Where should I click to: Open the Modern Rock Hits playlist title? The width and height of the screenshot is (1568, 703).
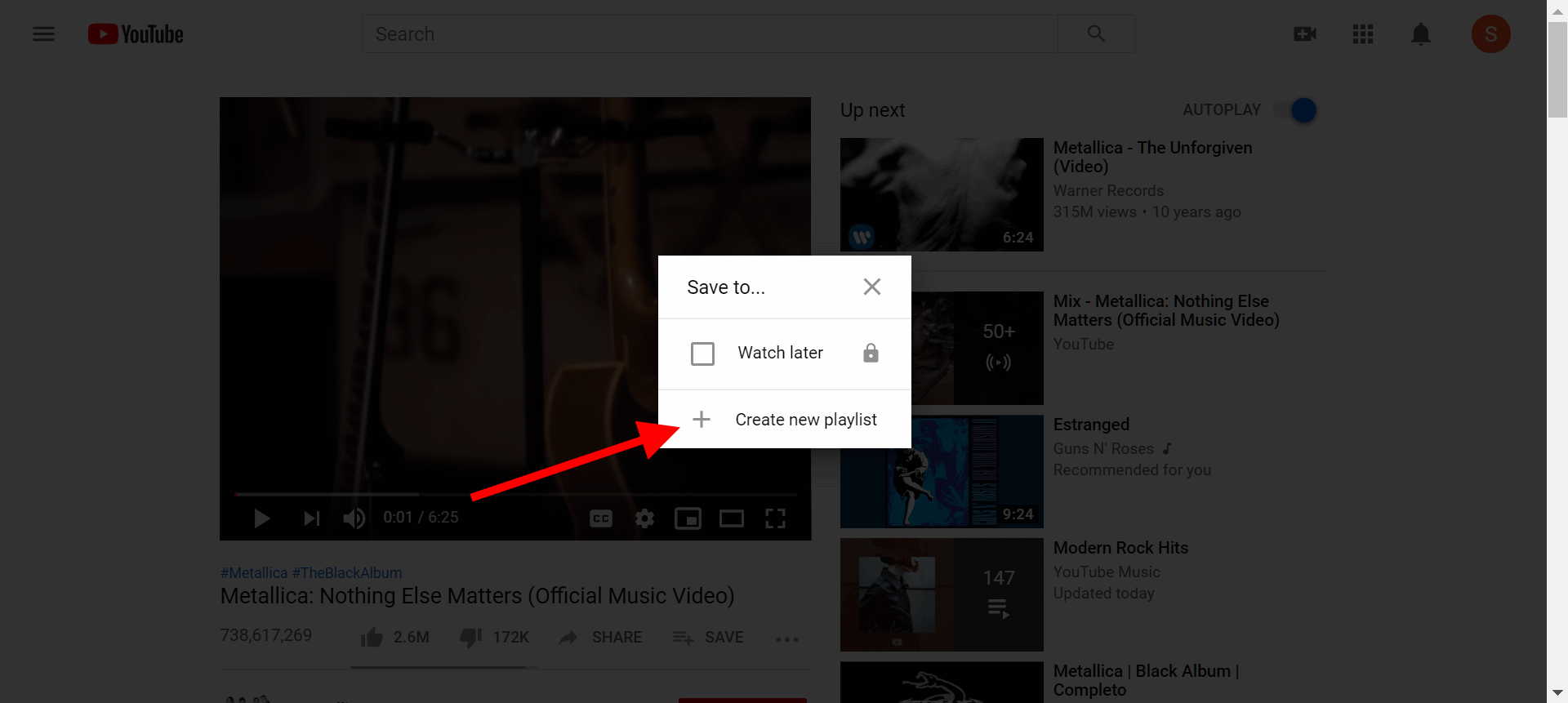click(x=1120, y=548)
